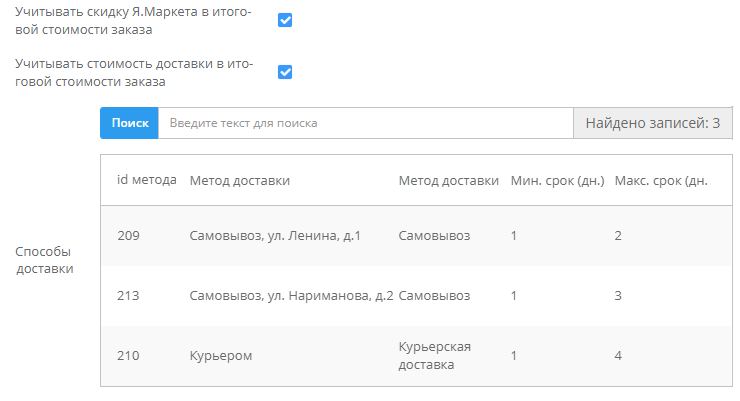This screenshot has height=401, width=740.
Task: Click the "Учитывать стоимость доставки" label text
Action: click(x=133, y=73)
